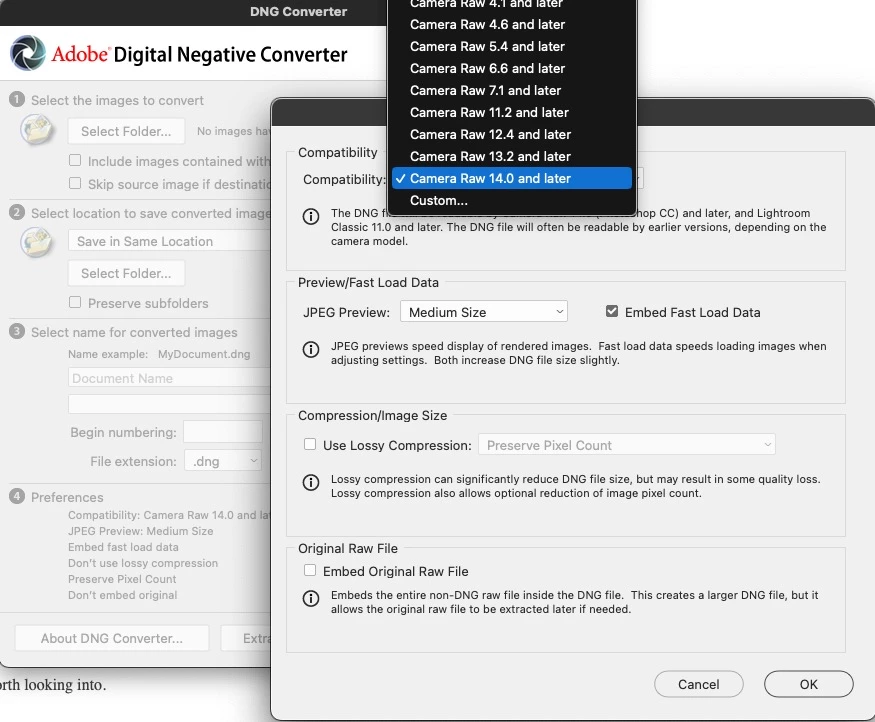
Task: Open the JPEG Preview Medium Size dropdown
Action: click(484, 312)
